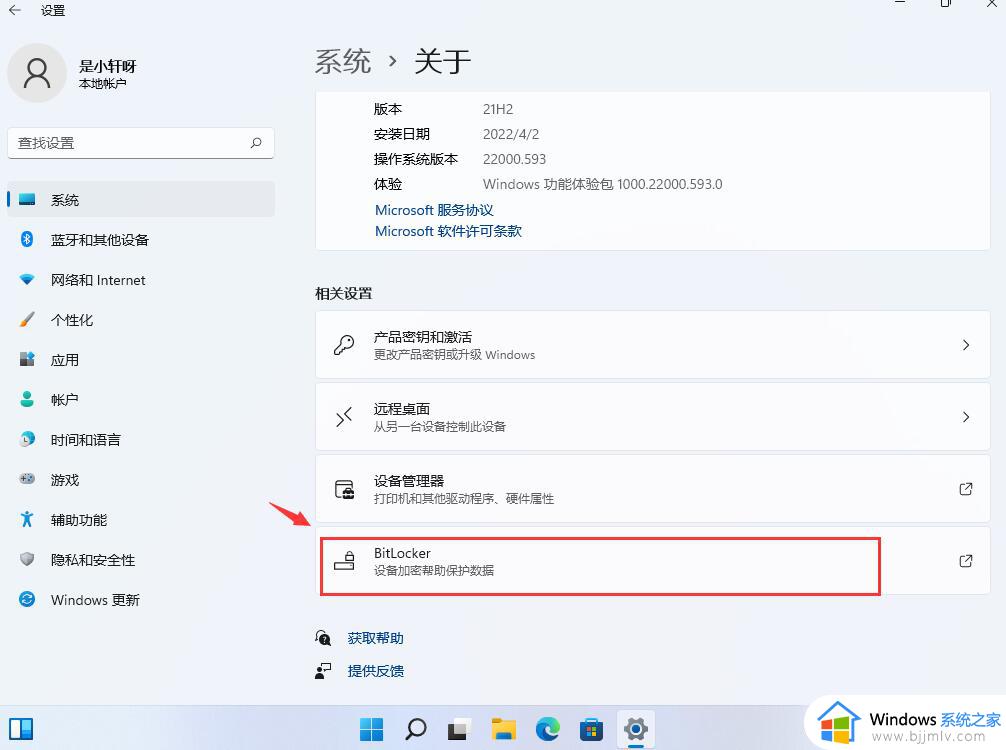The width and height of the screenshot is (1006, 750).
Task: Open 网络和 Internet settings
Action: tap(141, 280)
